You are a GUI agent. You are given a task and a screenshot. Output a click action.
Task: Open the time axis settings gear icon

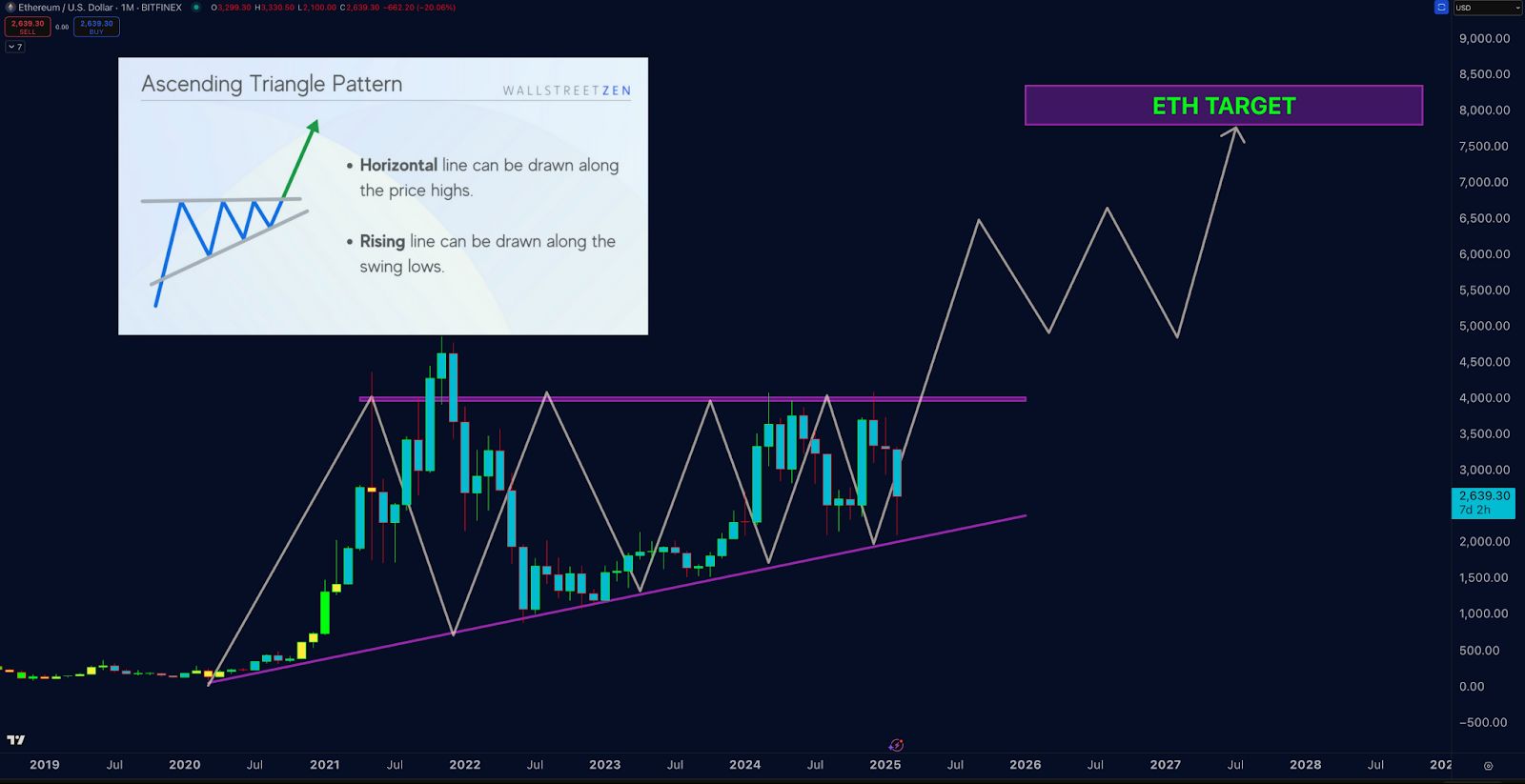(x=1489, y=765)
